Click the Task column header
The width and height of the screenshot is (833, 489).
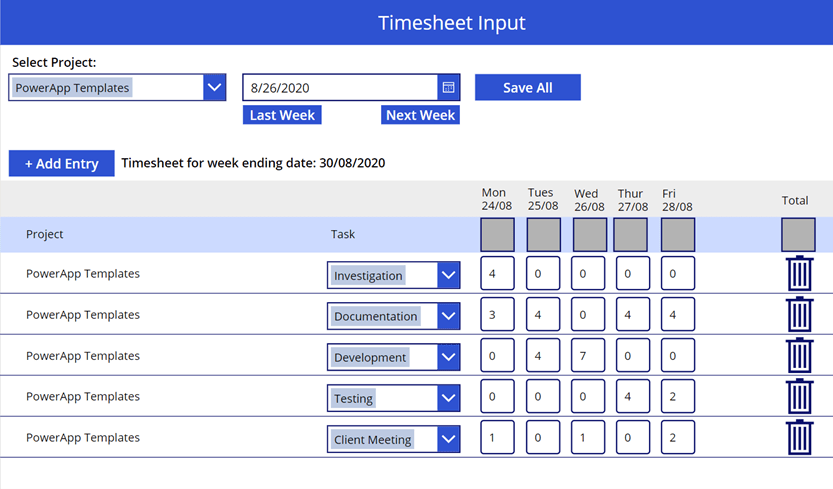pyautogui.click(x=343, y=234)
